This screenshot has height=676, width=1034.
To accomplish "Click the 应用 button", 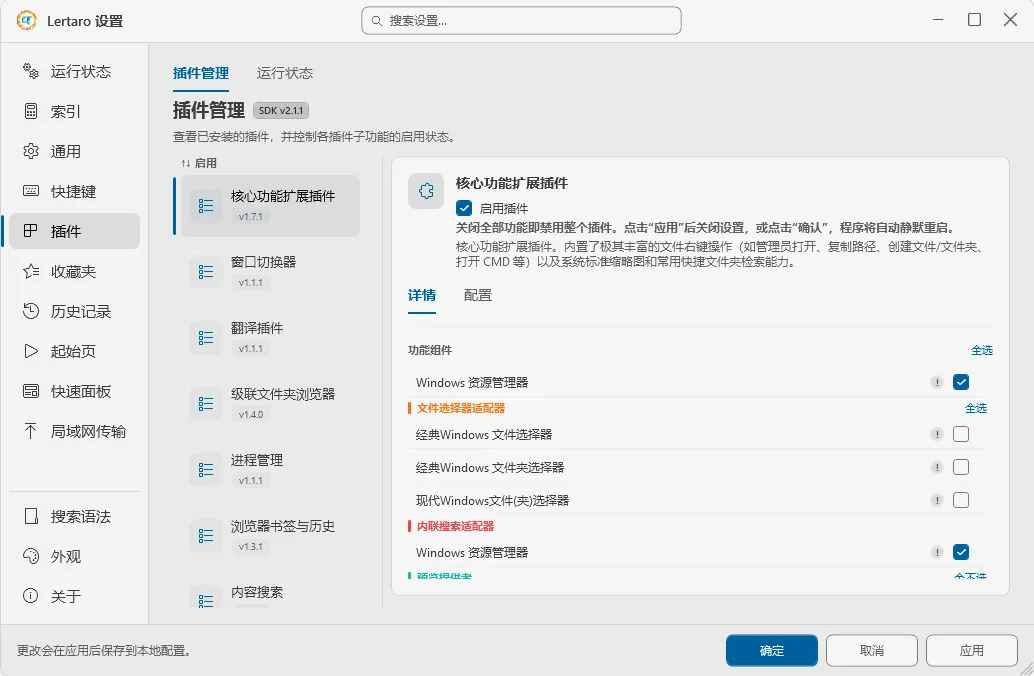I will 971,650.
